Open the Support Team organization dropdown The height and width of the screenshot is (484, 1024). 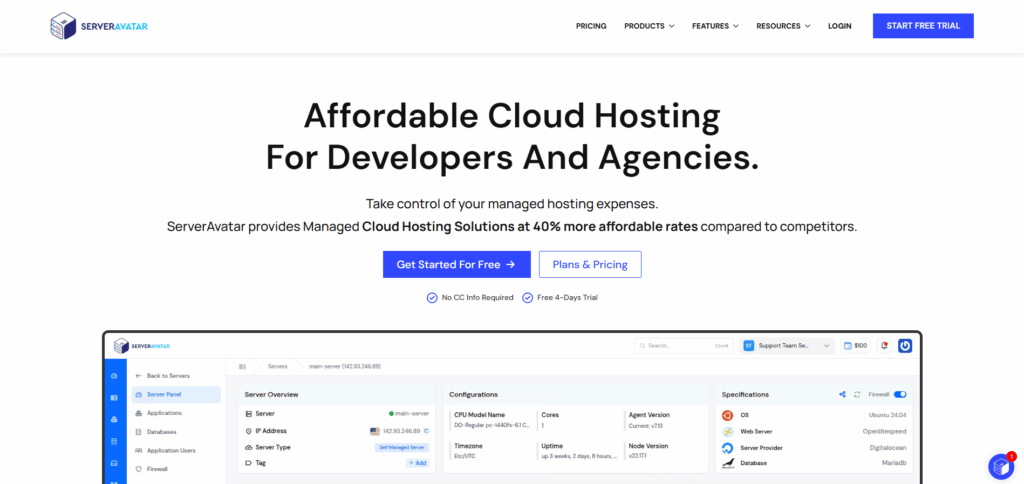787,346
